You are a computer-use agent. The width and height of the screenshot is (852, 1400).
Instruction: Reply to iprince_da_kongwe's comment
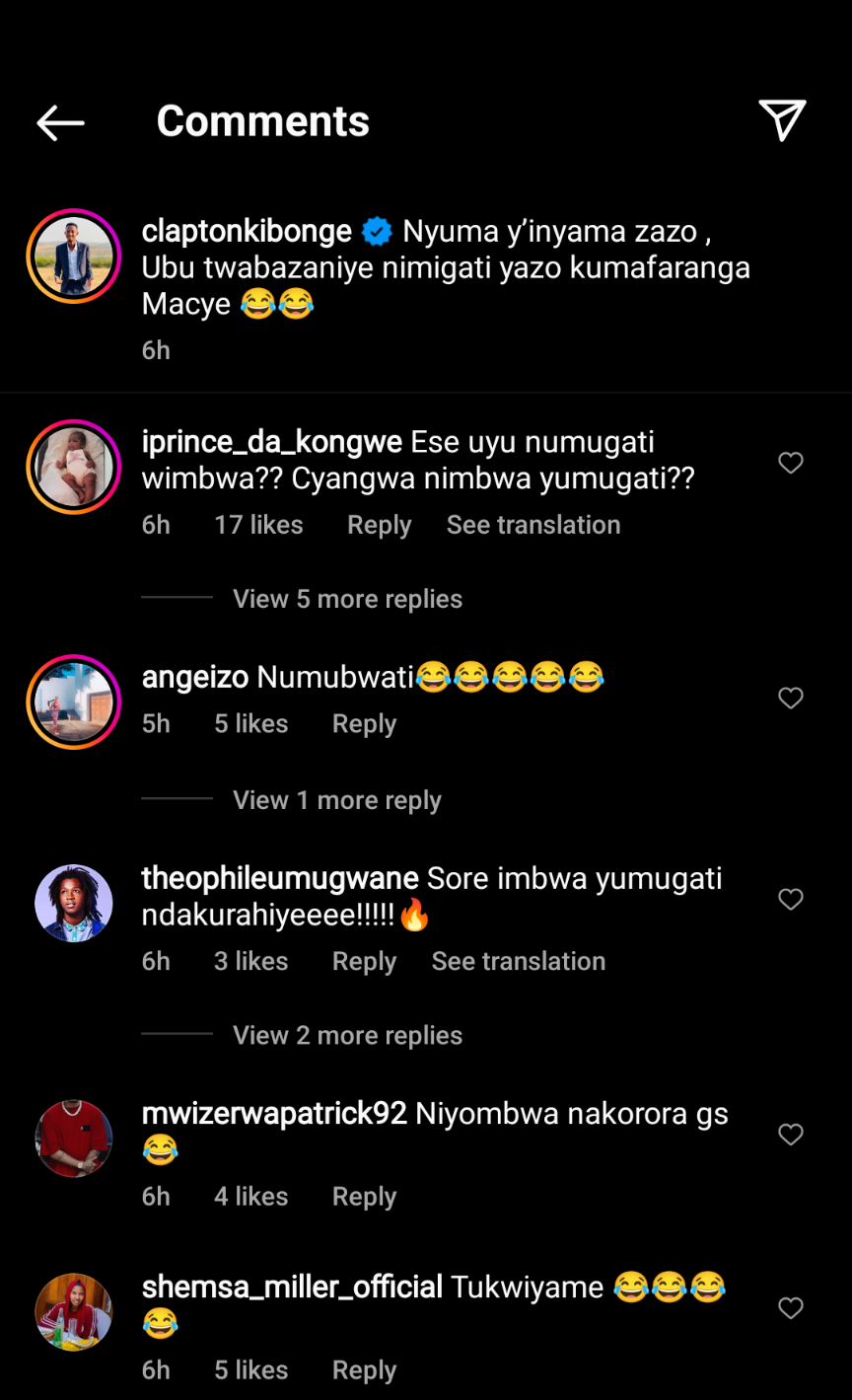(379, 525)
